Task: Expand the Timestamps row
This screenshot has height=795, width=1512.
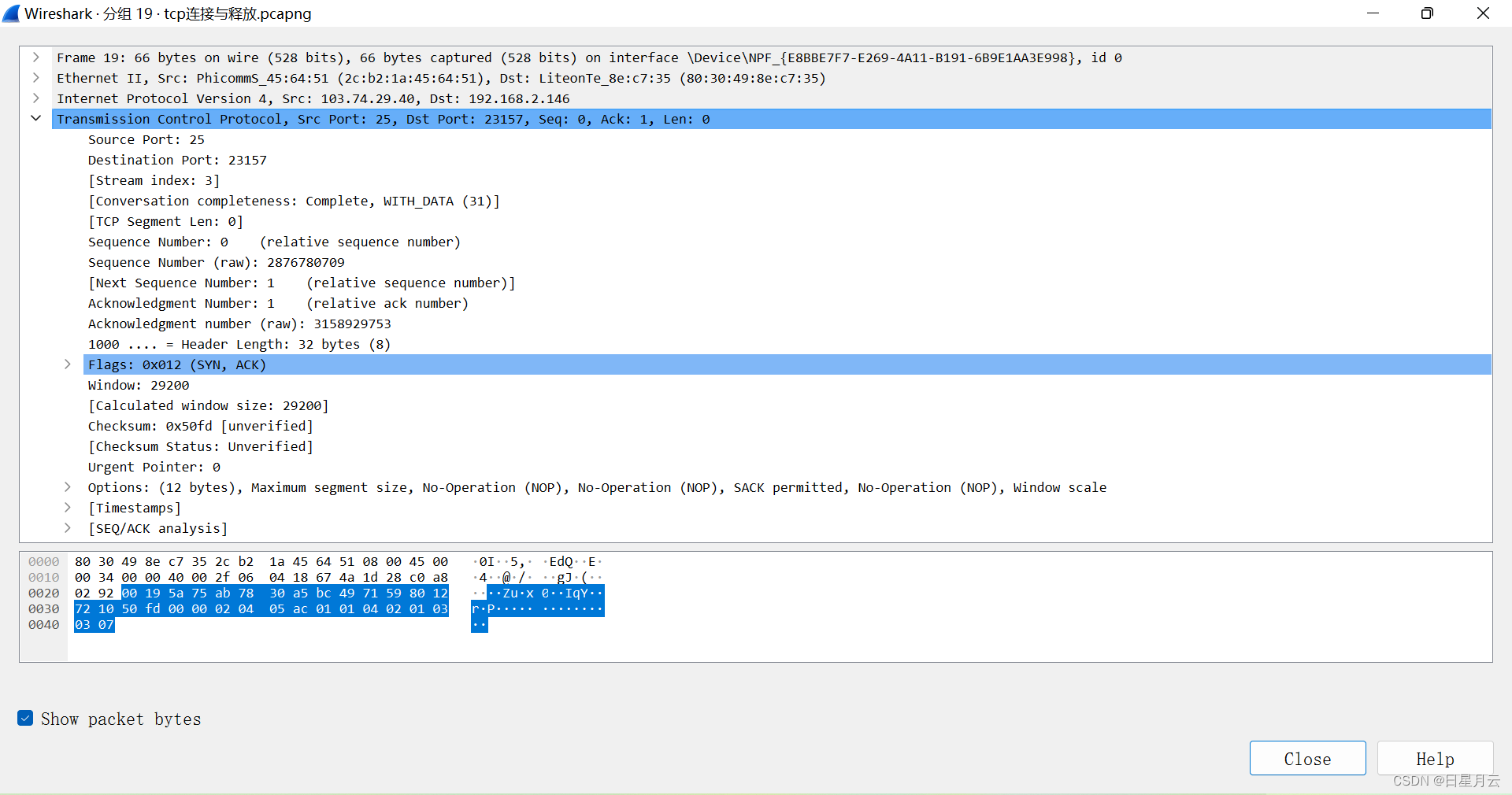Action: tap(68, 508)
